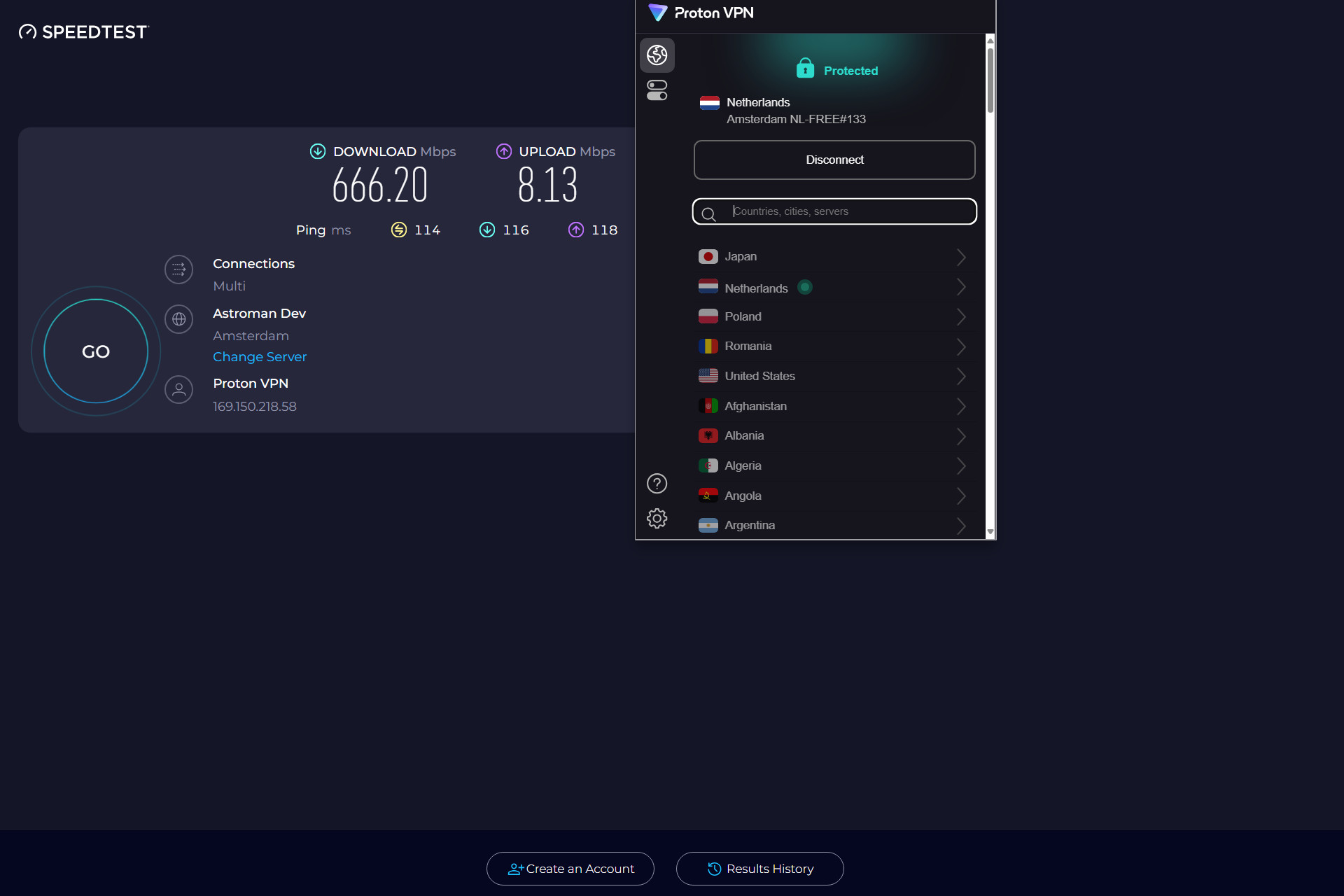Click the Multi connections value
This screenshot has width=1344, height=896.
point(230,286)
